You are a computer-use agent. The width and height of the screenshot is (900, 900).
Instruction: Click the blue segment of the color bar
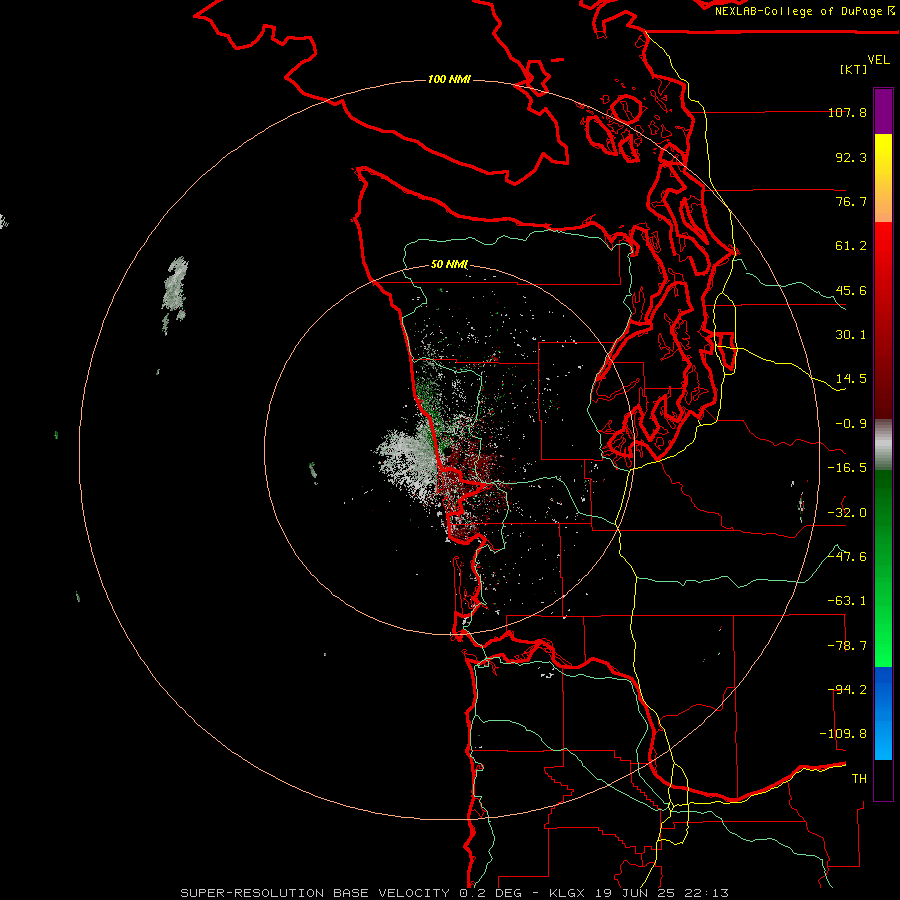point(883,713)
